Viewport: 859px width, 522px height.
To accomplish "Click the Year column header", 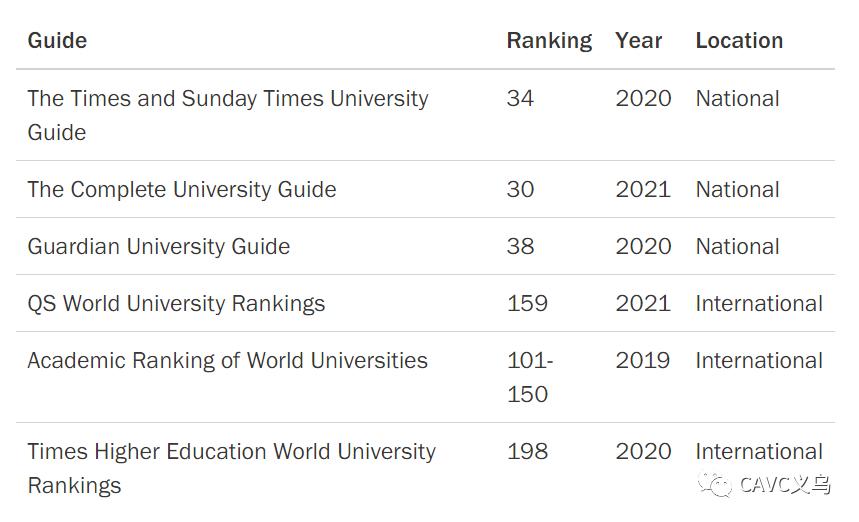I will 639,41.
